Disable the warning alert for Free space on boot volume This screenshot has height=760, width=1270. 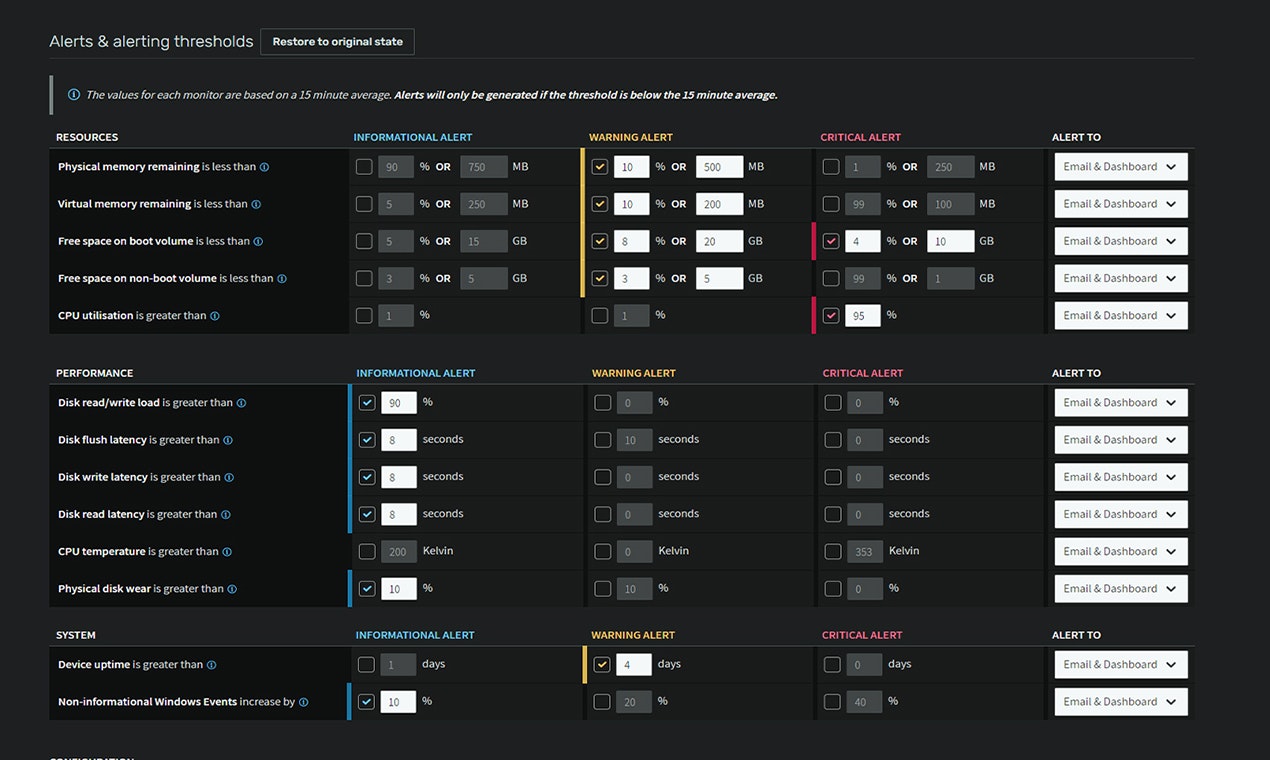coord(600,240)
